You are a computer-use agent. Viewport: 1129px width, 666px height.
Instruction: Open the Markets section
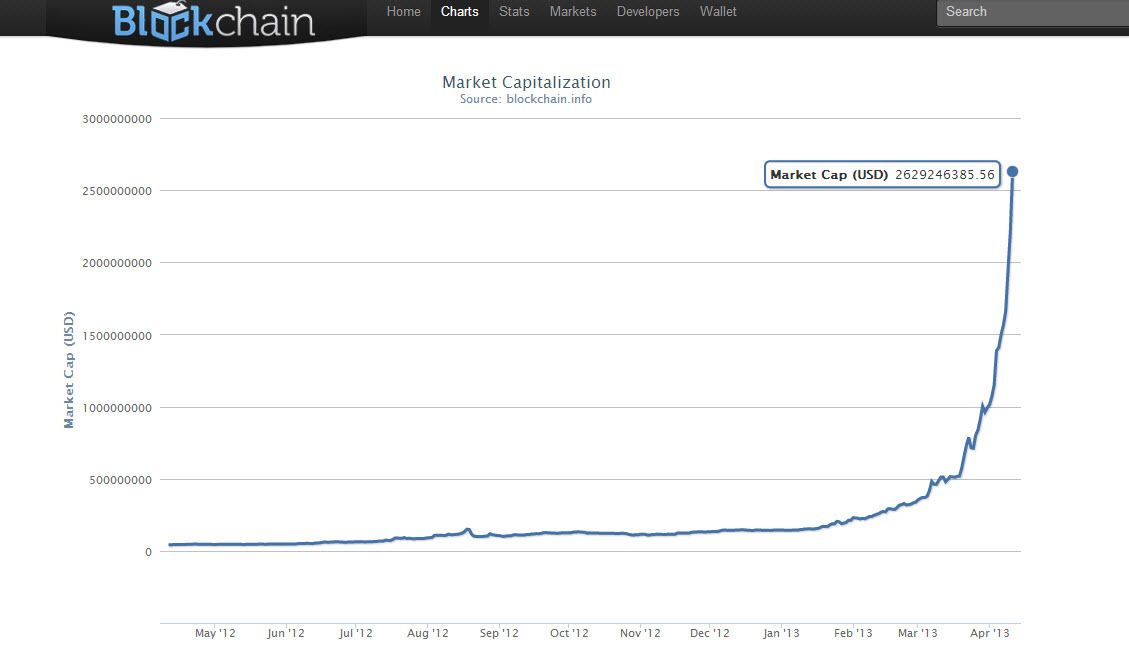click(x=573, y=12)
